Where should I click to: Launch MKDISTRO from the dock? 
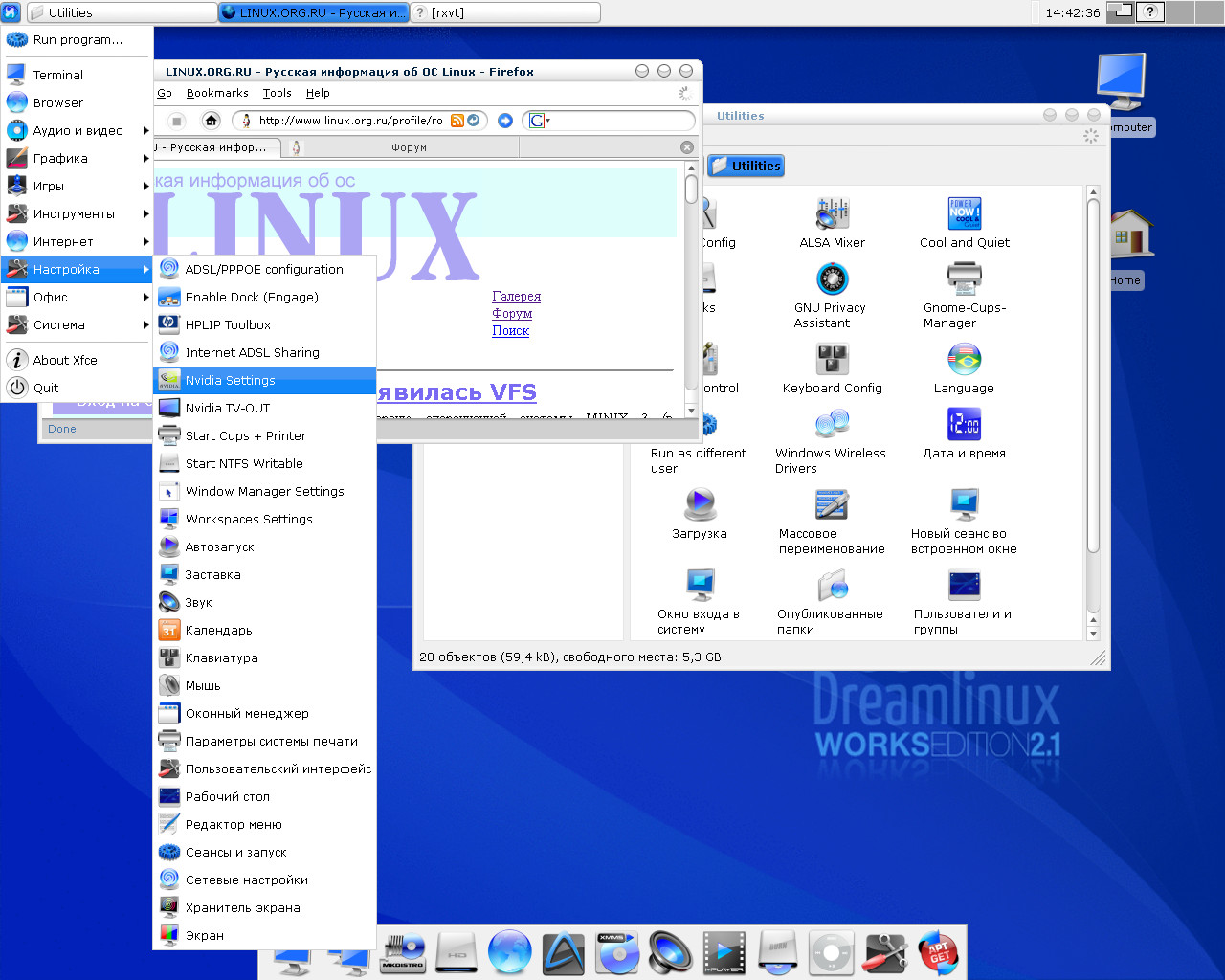point(403,952)
